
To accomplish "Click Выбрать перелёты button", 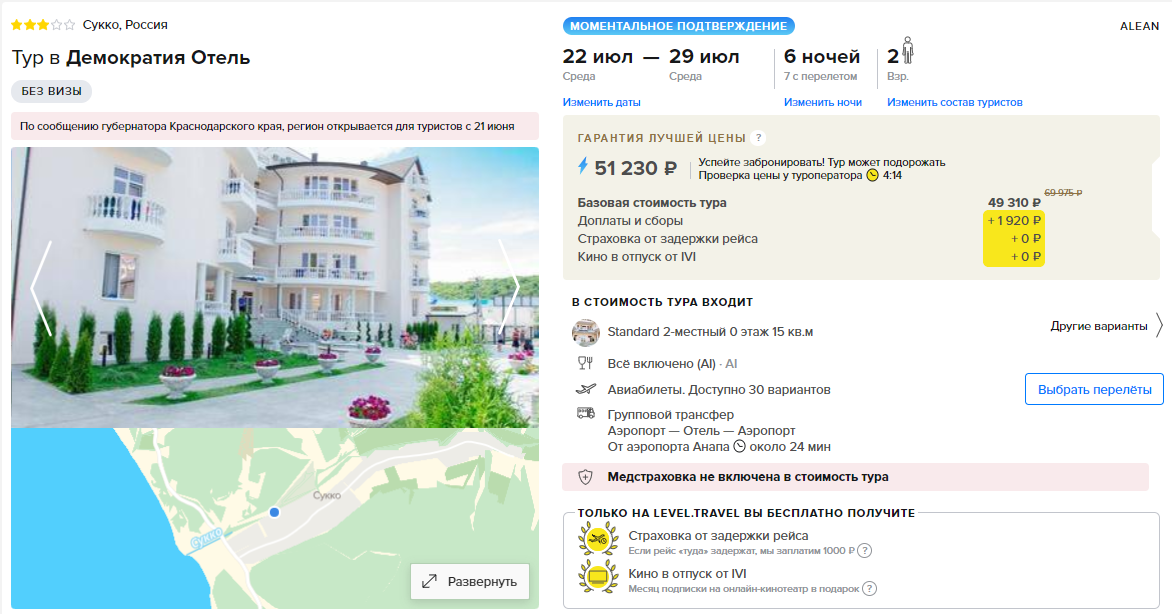I will pos(1094,390).
